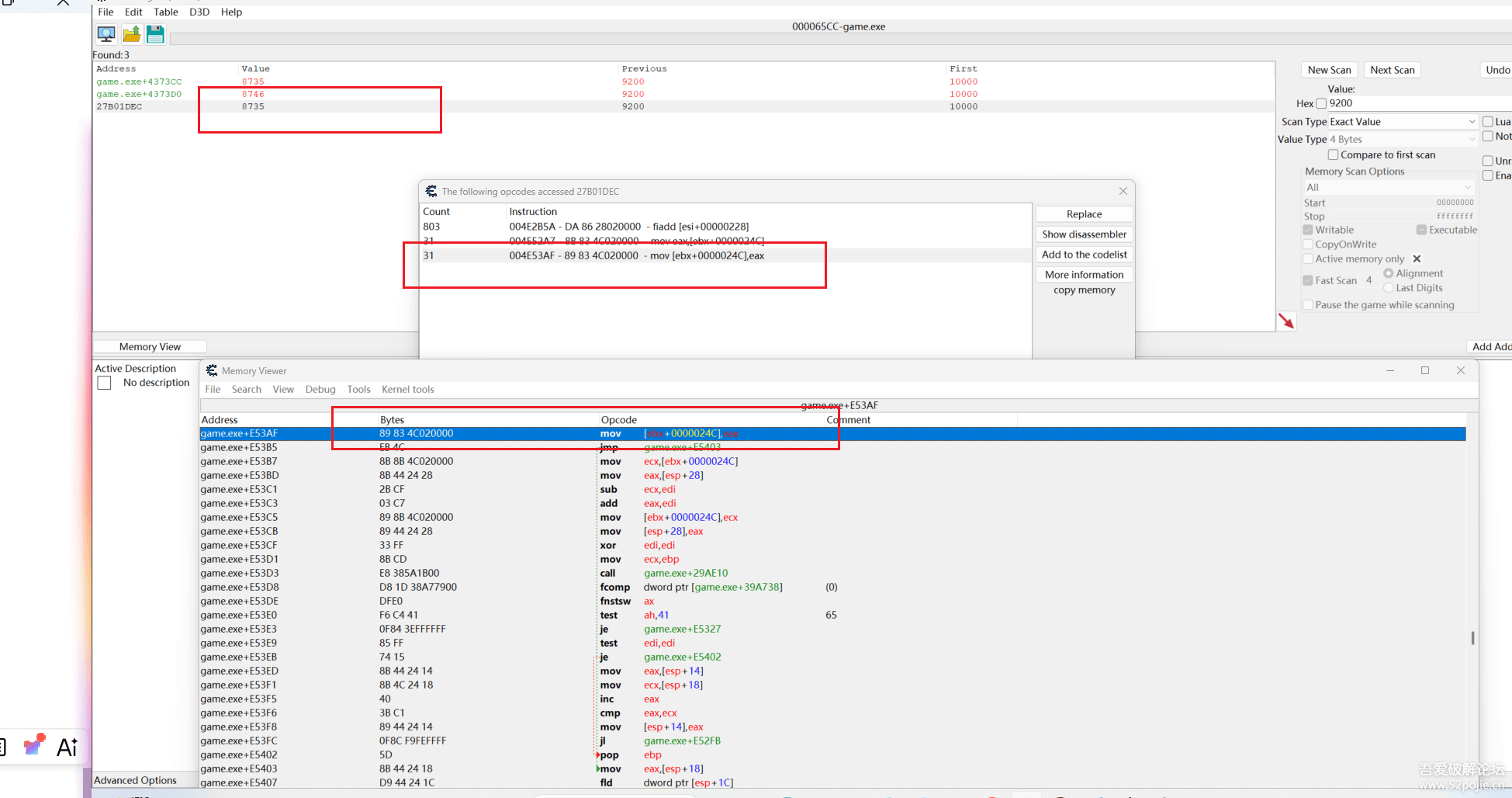
Task: Select the fiadd [esi+00000228] instruction row
Action: pyautogui.click(x=725, y=227)
